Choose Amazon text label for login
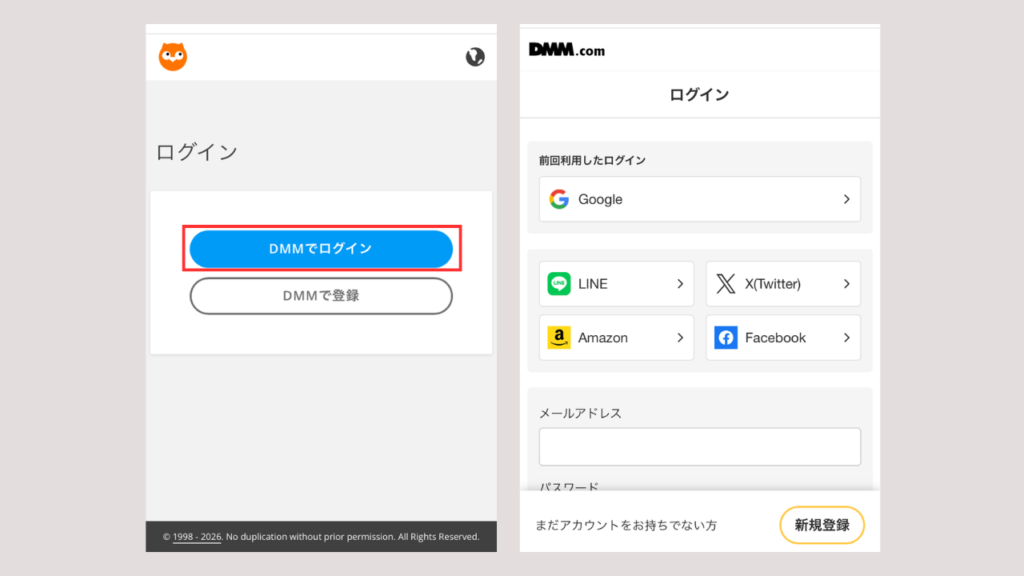Viewport: 1024px width, 576px height. 603,338
